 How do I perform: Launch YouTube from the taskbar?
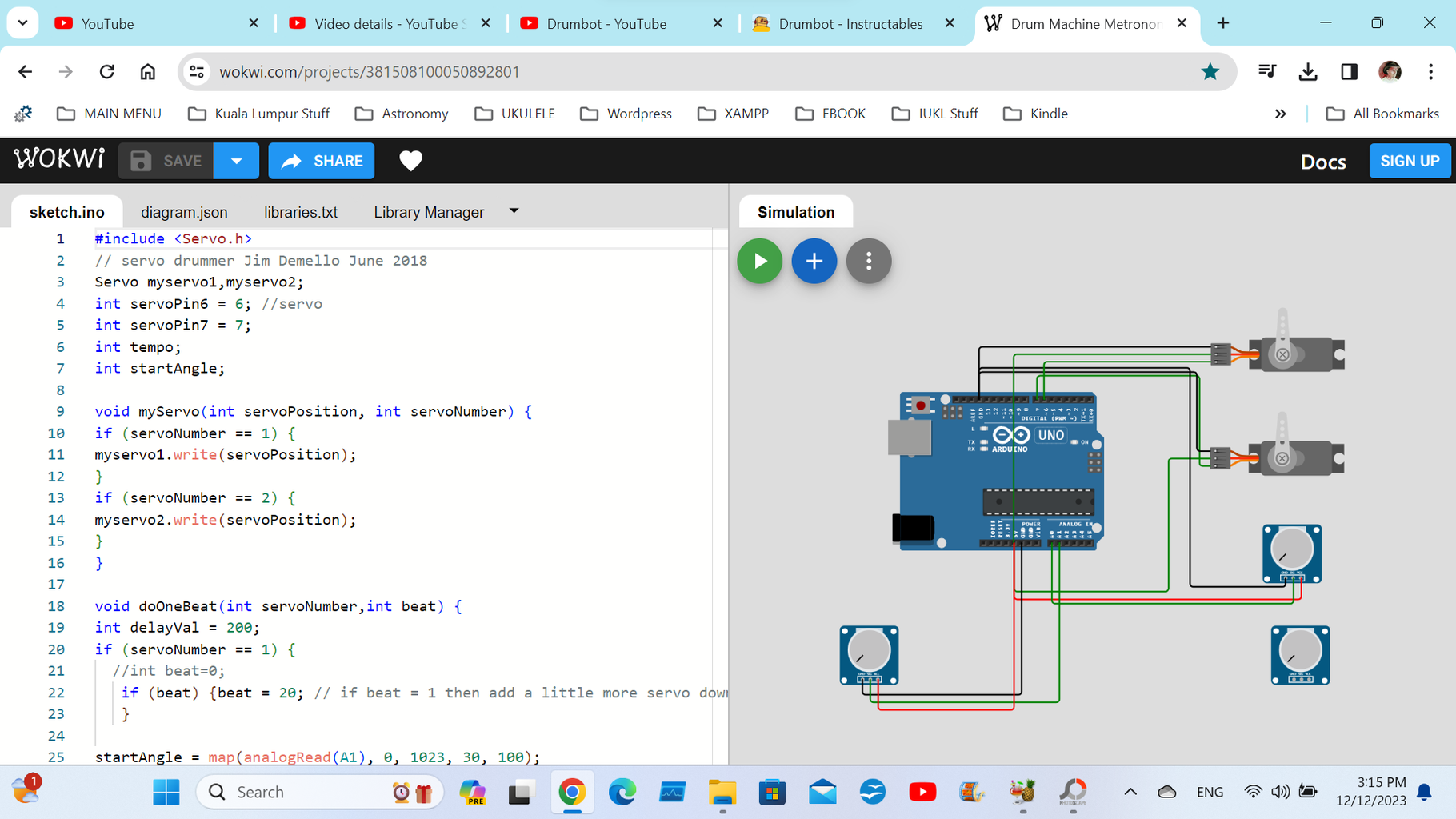922,792
